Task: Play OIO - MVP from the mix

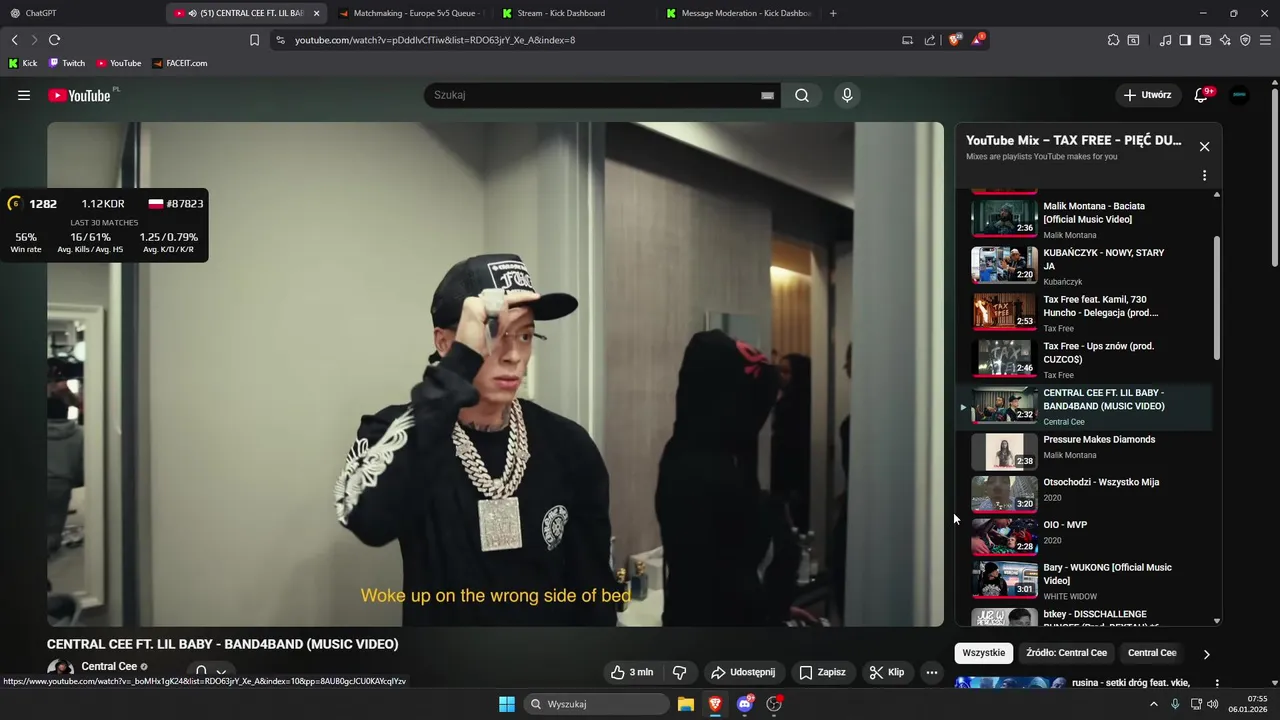Action: coord(1085,537)
